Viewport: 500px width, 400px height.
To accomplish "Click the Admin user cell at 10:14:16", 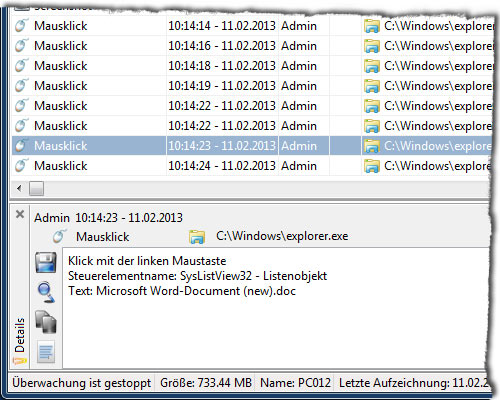I will [x=299, y=46].
